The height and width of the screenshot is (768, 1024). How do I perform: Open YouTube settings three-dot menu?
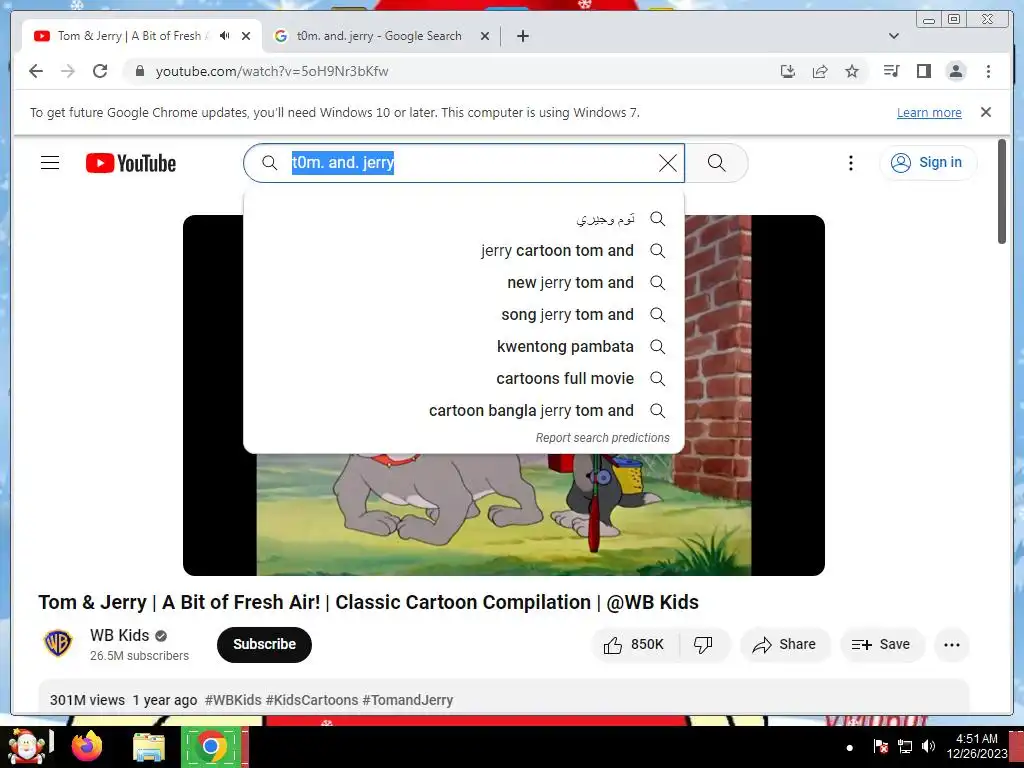850,163
